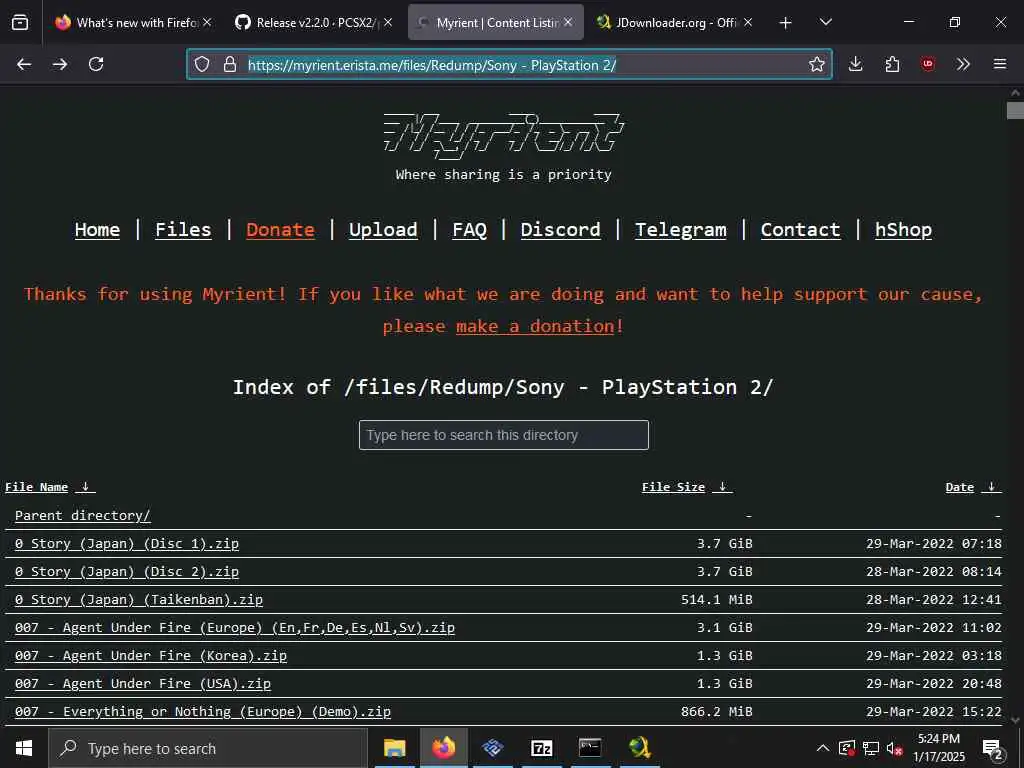The width and height of the screenshot is (1024, 768).
Task: Open the Windows Start menu
Action: [24, 748]
